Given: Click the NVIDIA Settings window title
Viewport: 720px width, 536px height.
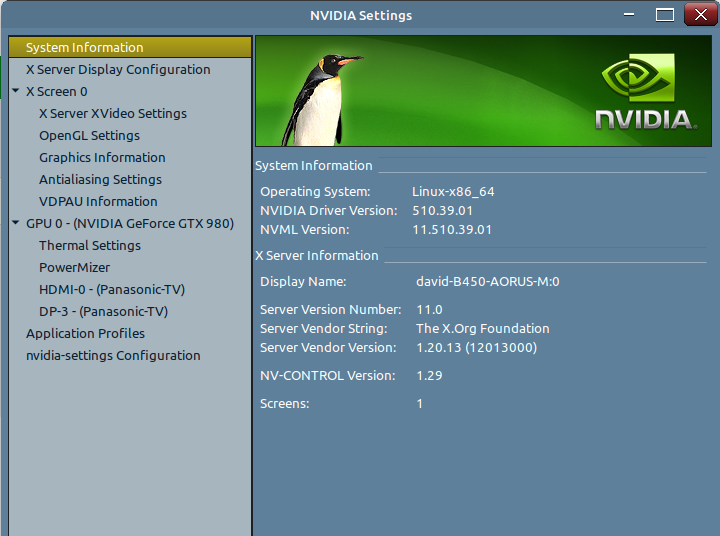Looking at the screenshot, I should click(361, 16).
